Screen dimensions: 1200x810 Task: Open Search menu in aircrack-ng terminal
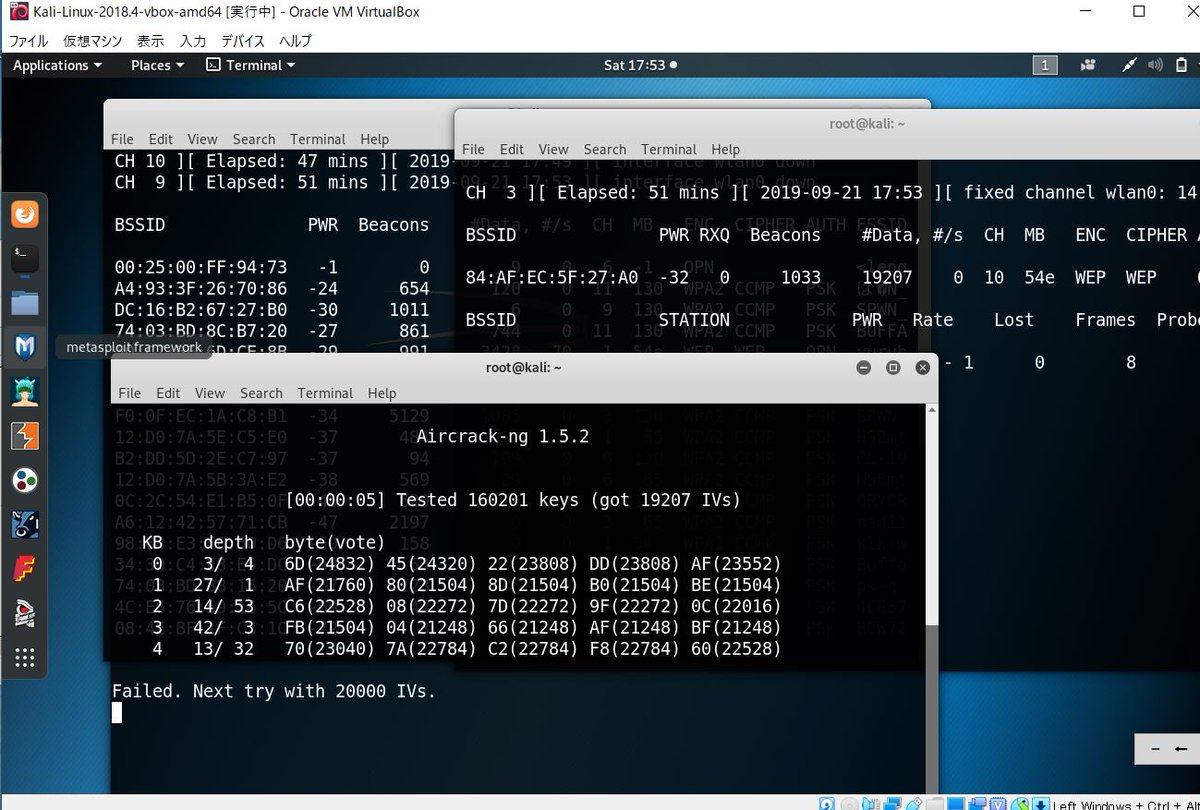261,393
